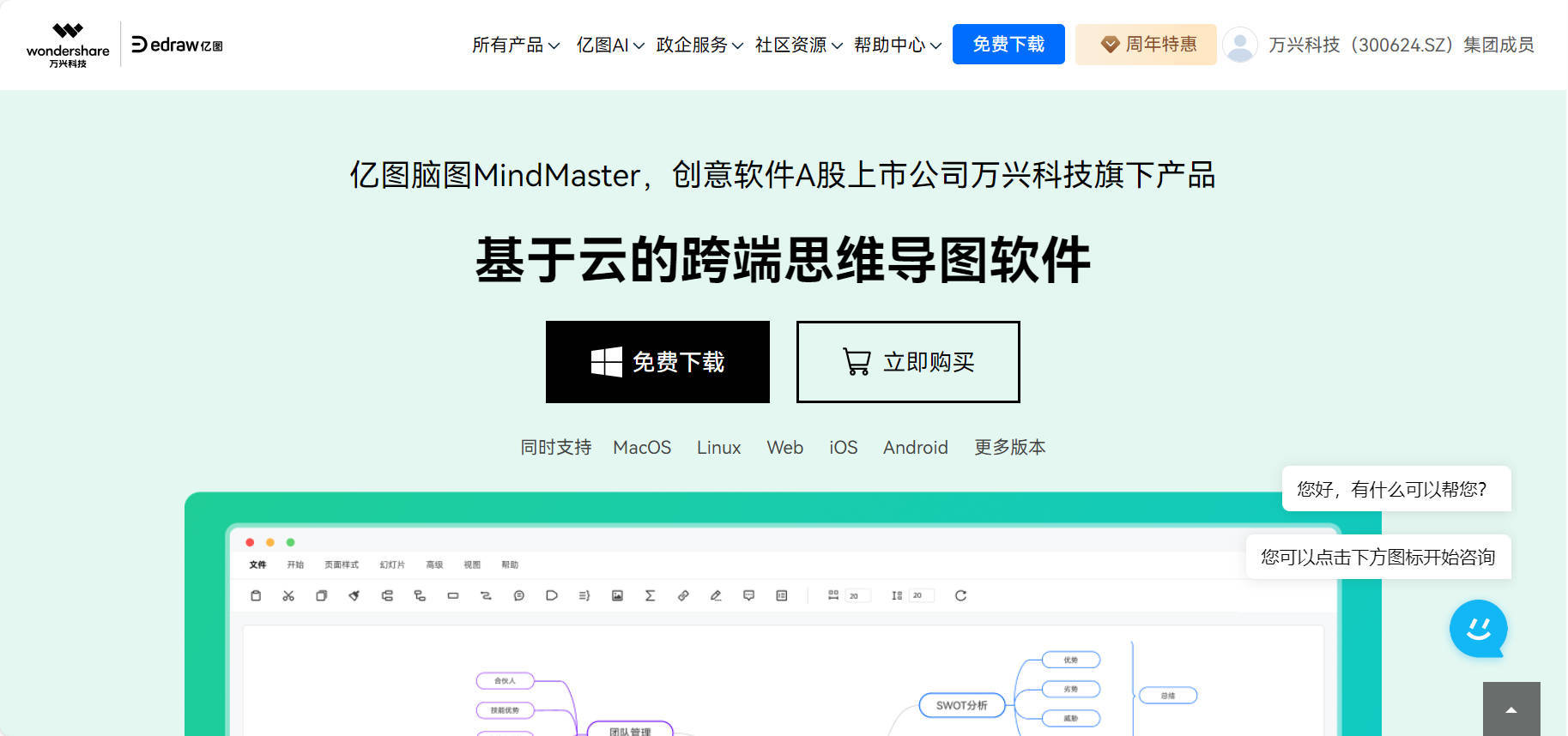
Task: Open the 万兴科技 (300624.SZ) 集团成员 link
Action: (1402, 45)
